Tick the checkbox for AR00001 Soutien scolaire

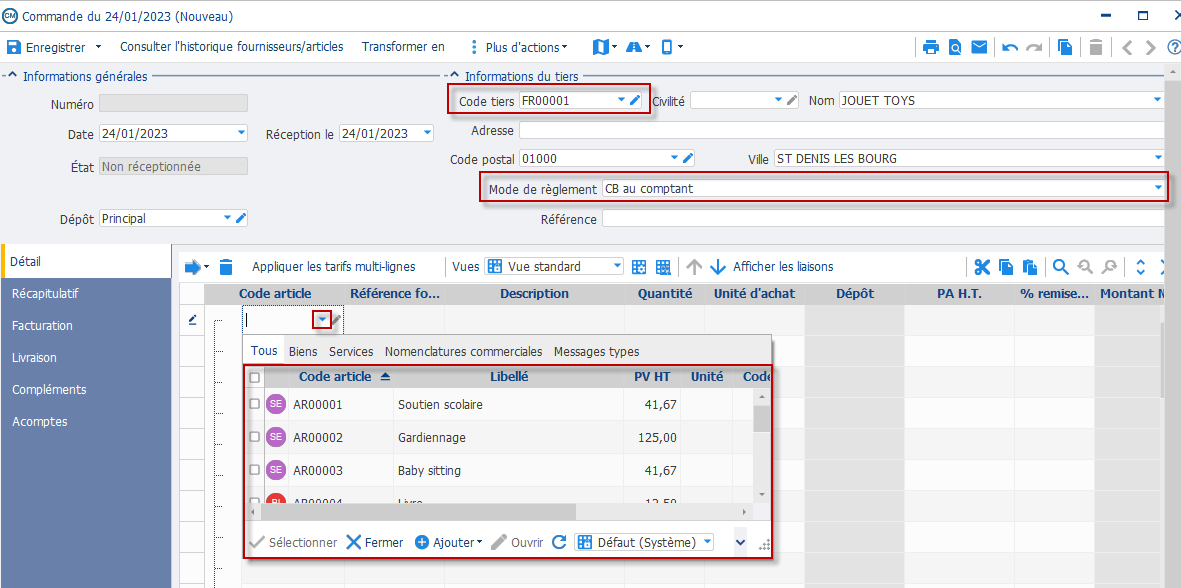point(255,404)
